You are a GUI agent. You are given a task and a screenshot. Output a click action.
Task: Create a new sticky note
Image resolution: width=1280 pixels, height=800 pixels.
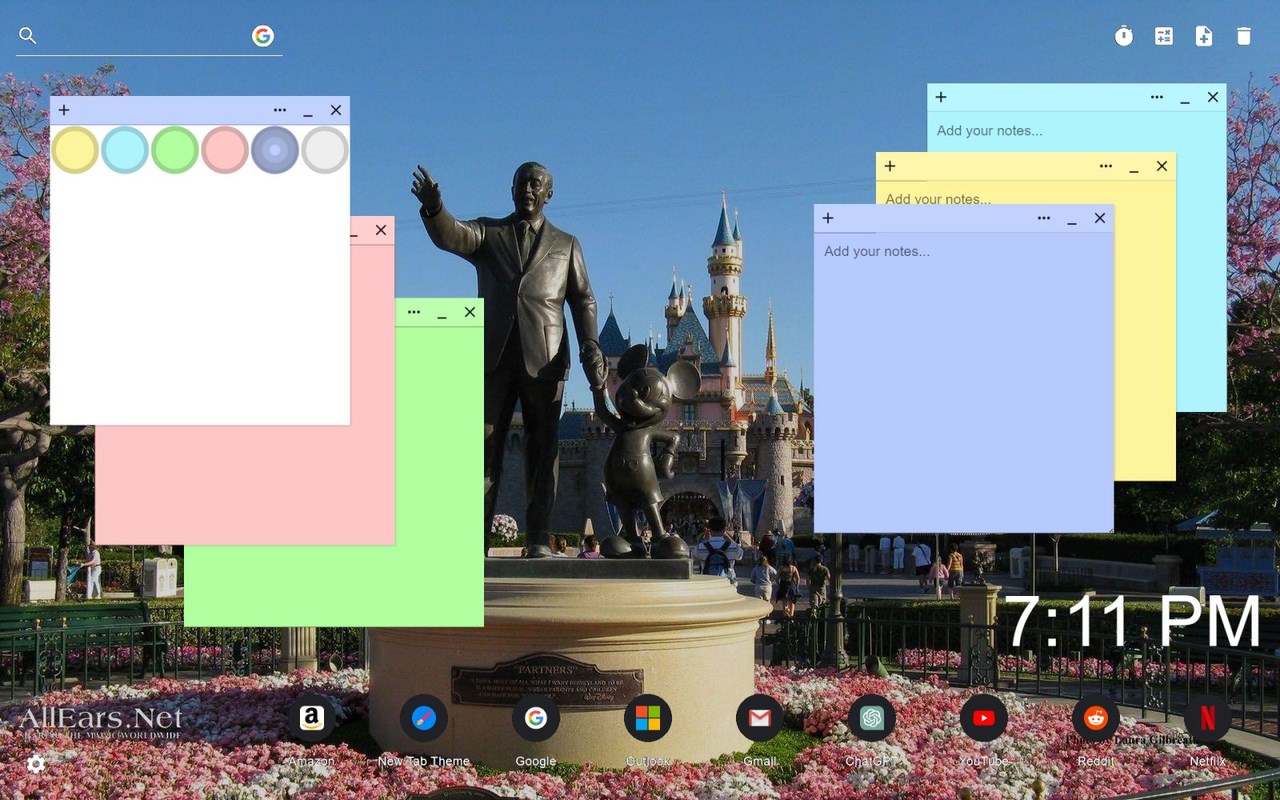click(1204, 36)
